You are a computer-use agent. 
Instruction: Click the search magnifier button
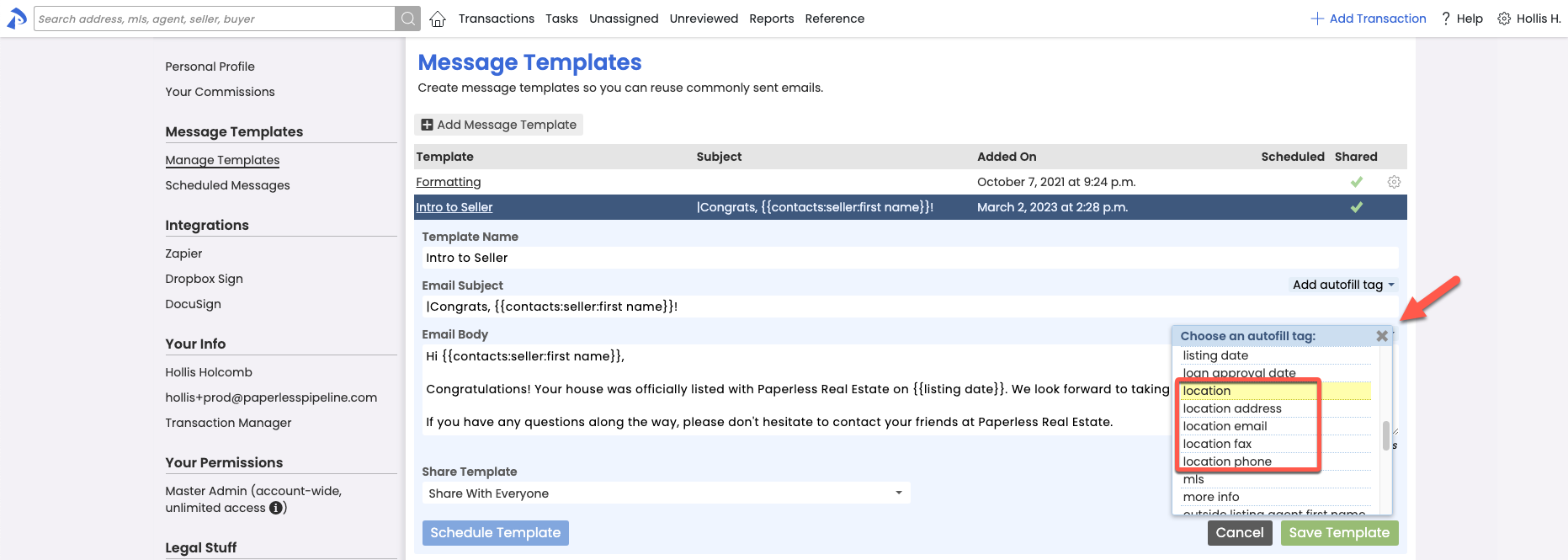coord(407,19)
